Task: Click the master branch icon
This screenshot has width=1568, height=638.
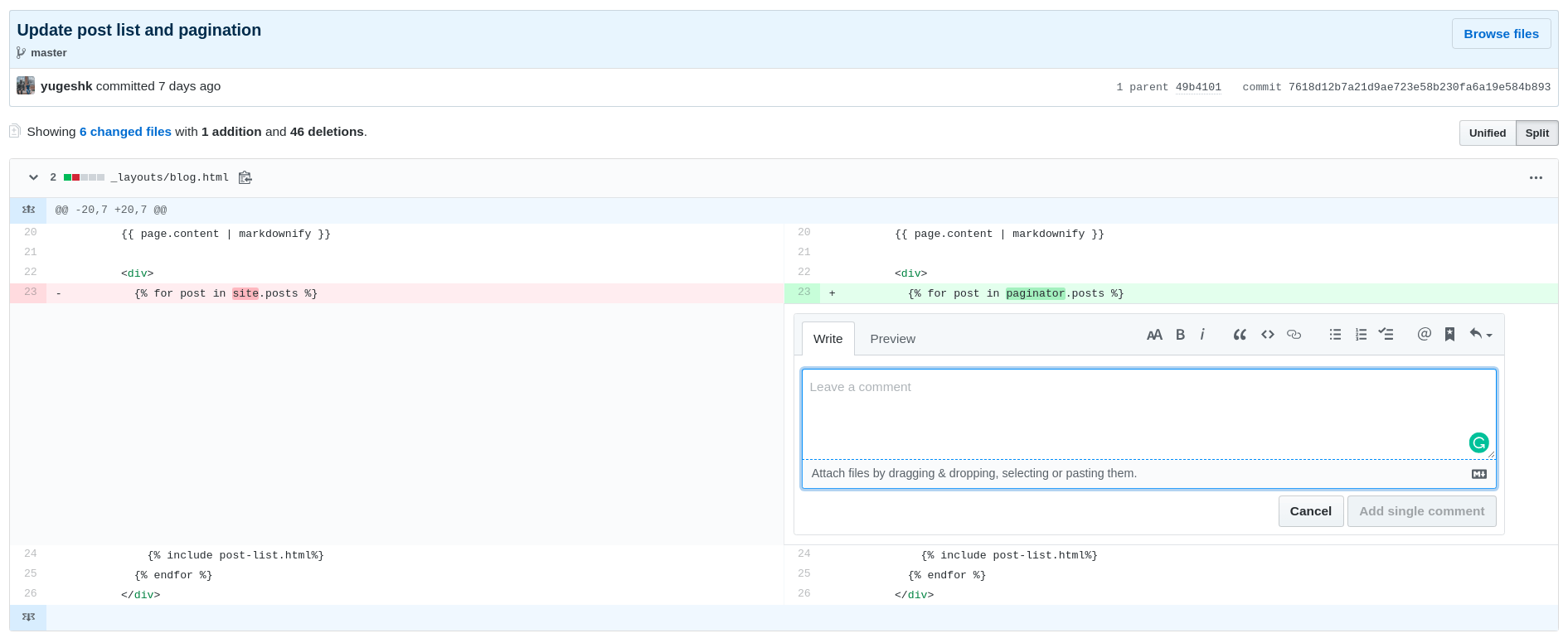Action: [x=22, y=52]
